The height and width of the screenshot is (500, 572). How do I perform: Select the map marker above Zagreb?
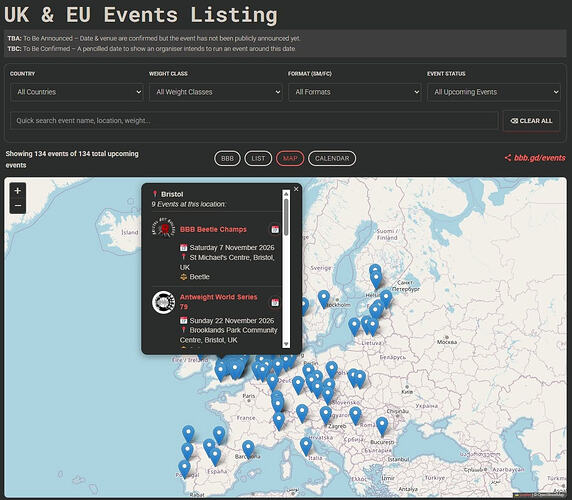click(x=325, y=415)
